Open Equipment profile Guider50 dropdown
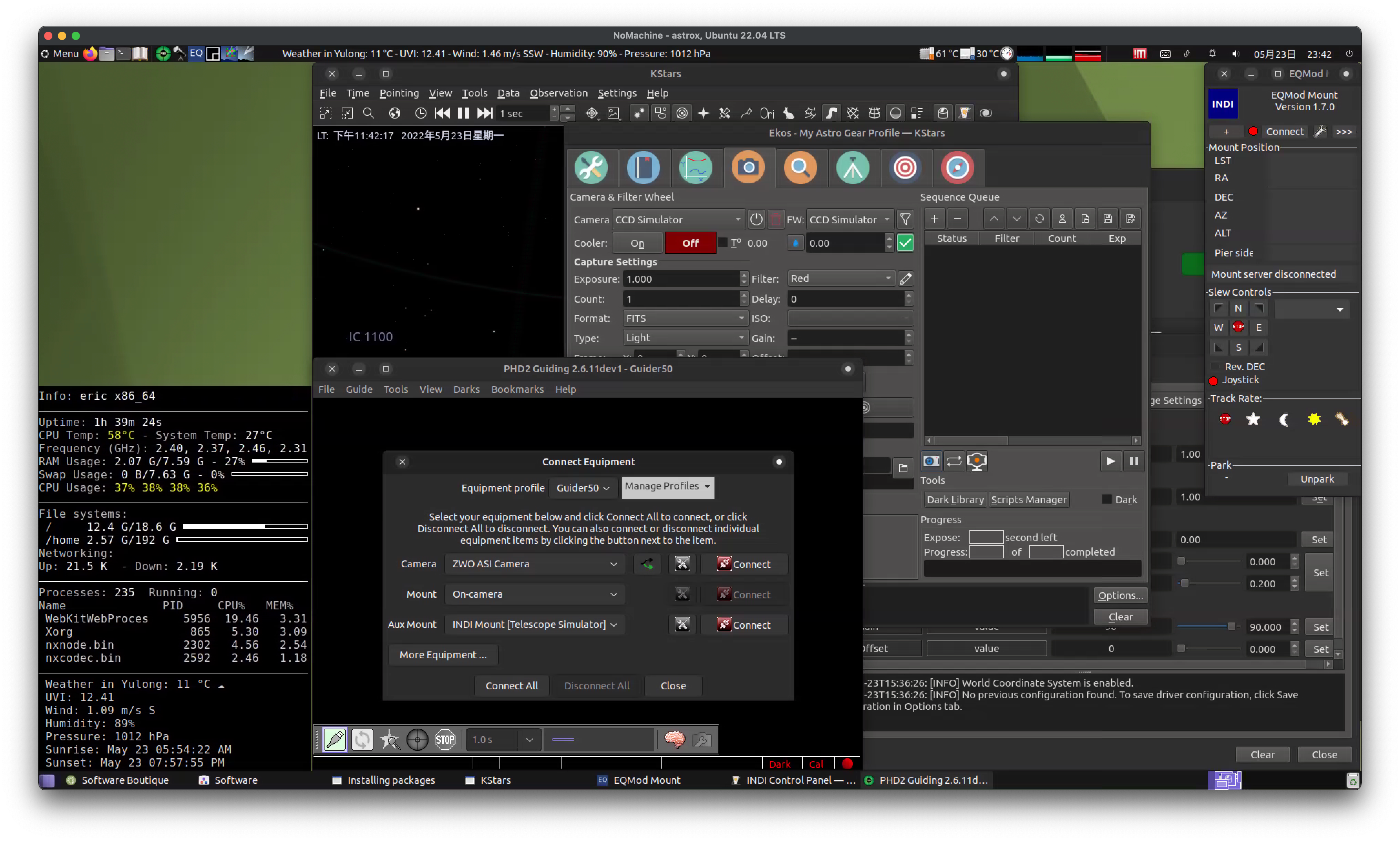The width and height of the screenshot is (1400, 841). point(583,488)
